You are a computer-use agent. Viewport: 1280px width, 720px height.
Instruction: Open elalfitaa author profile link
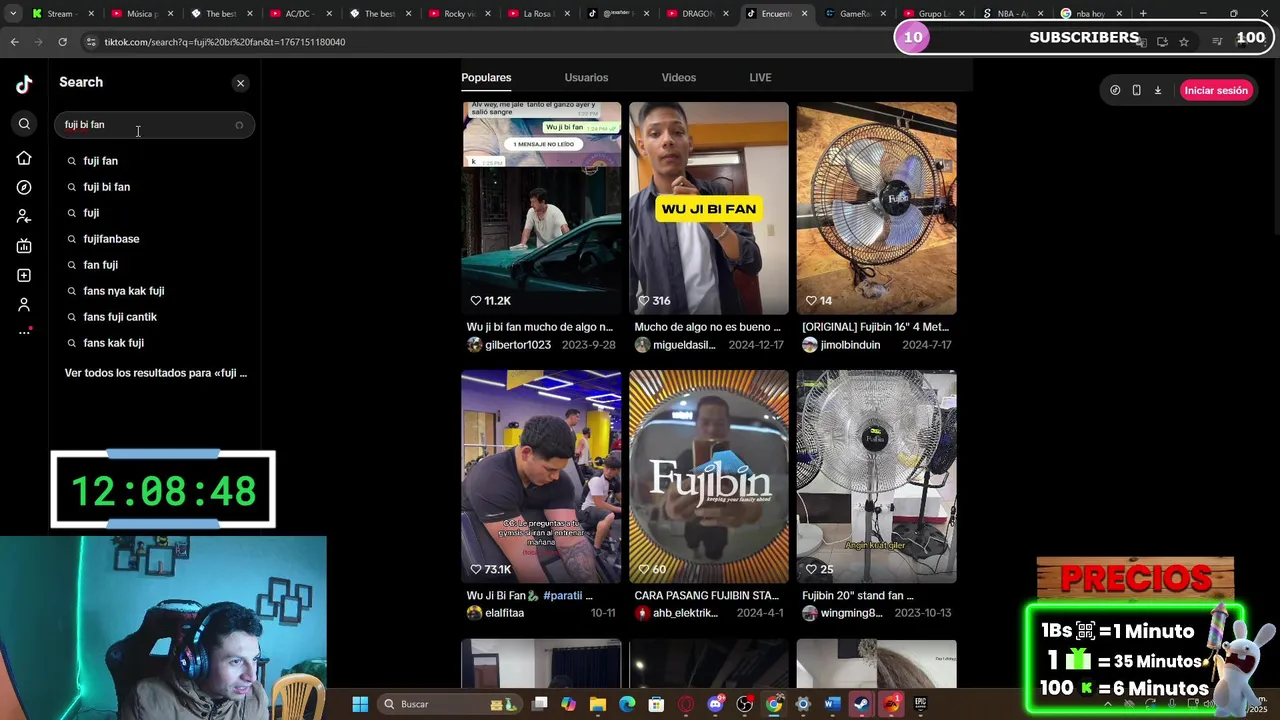point(504,613)
